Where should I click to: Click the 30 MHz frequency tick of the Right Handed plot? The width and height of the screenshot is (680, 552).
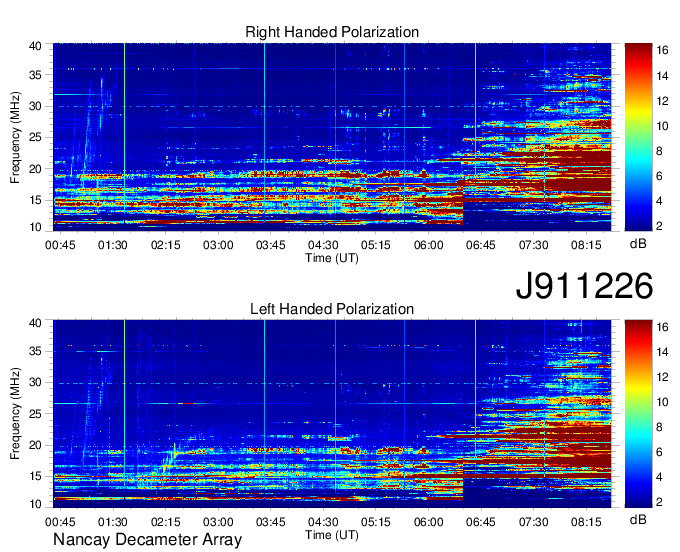coord(35,106)
